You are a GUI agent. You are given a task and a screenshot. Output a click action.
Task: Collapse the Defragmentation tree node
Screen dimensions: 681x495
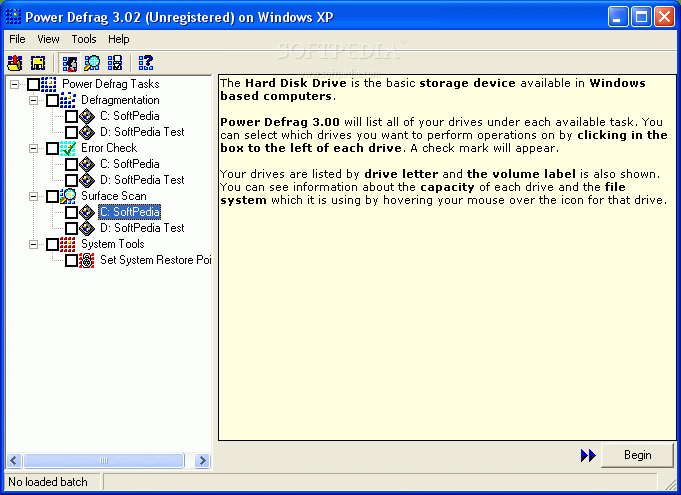[x=33, y=100]
